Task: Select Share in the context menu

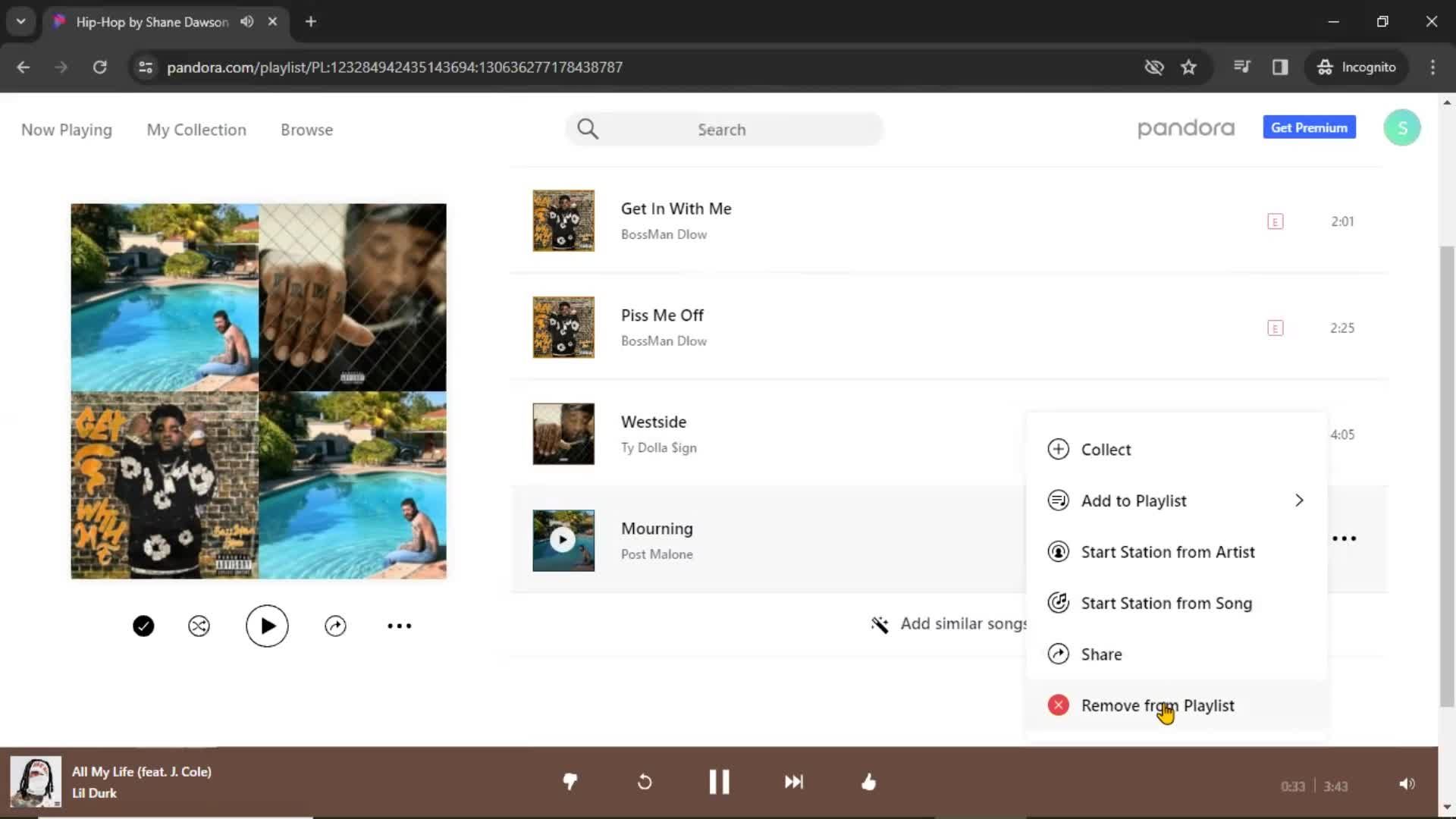Action: (1177, 654)
